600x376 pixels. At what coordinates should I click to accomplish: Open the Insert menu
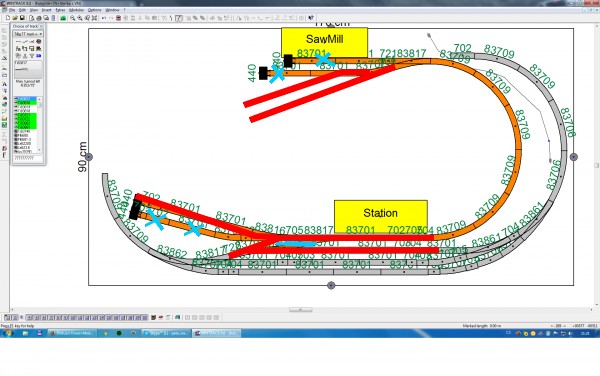tap(46, 10)
